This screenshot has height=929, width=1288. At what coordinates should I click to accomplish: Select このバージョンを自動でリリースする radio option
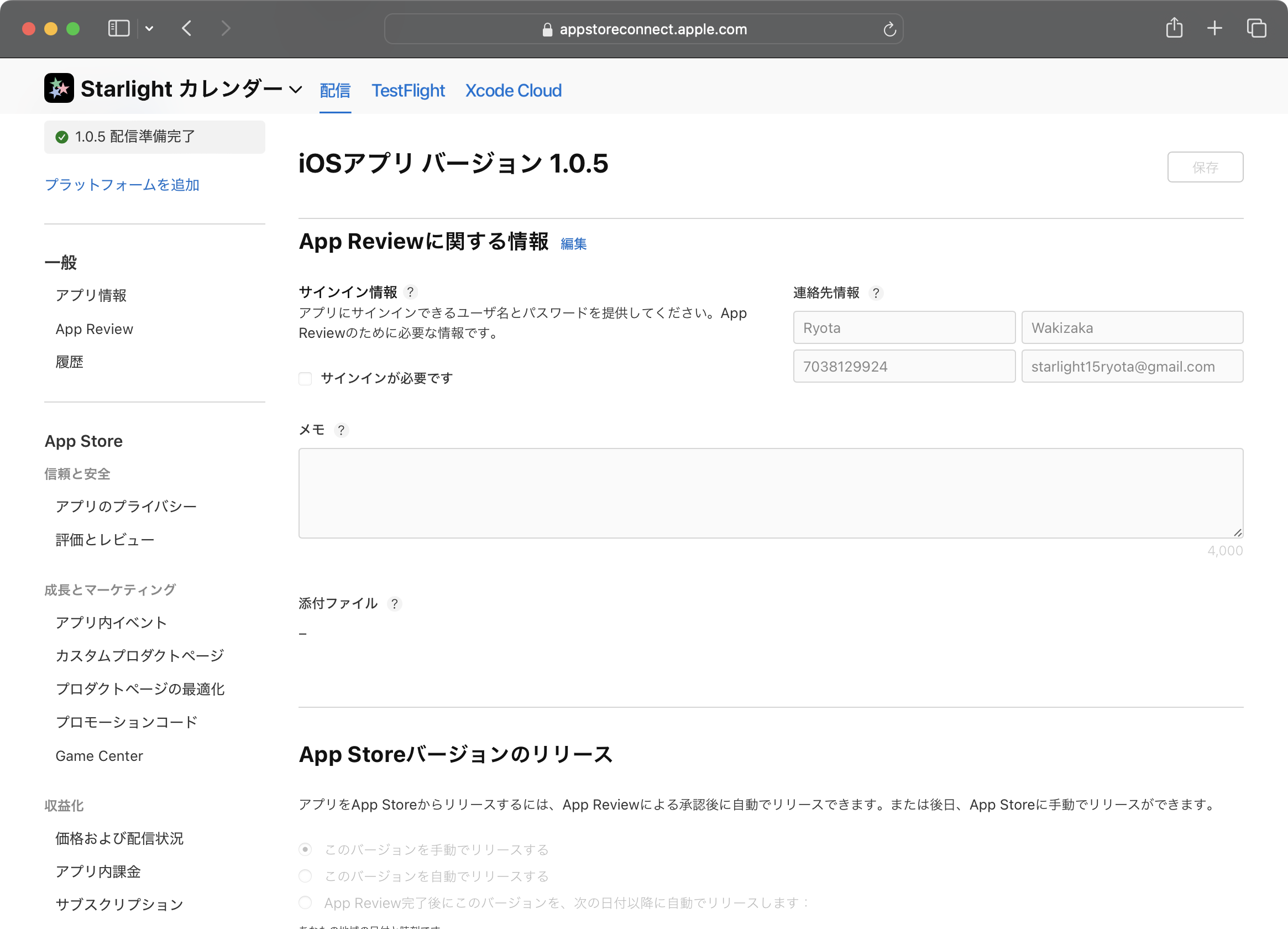305,875
